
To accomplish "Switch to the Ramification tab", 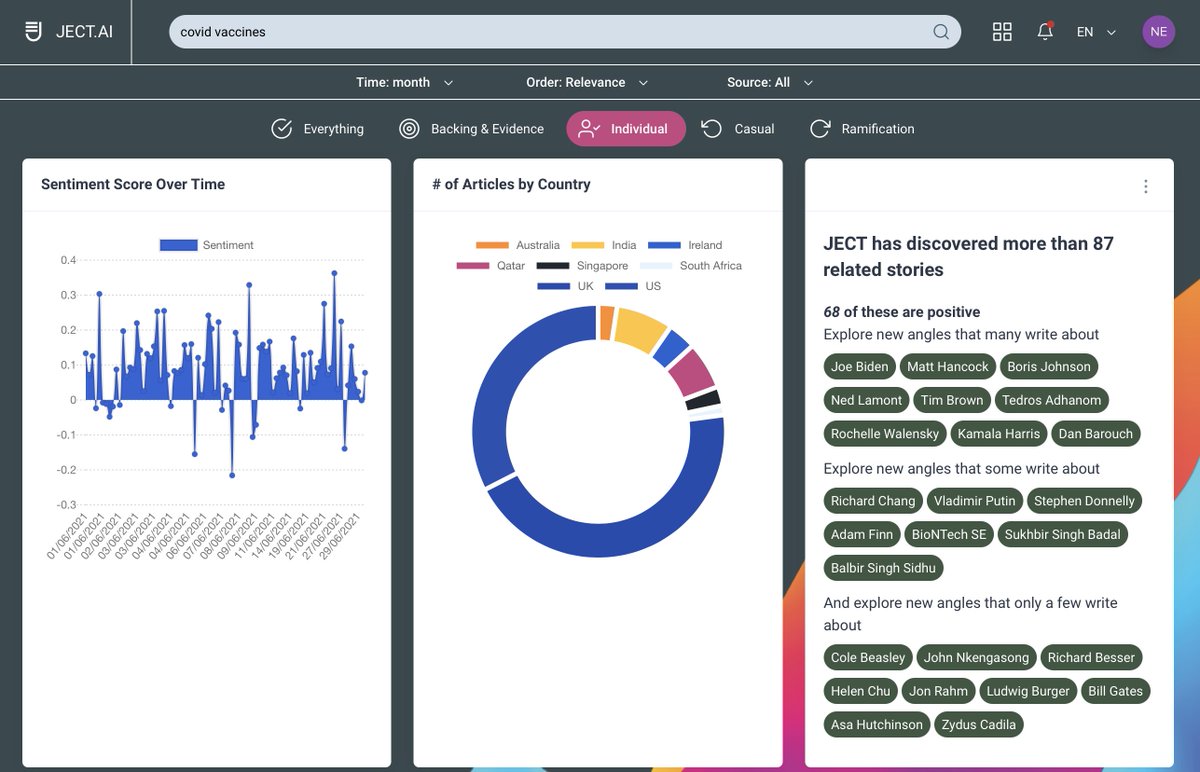I will [862, 129].
